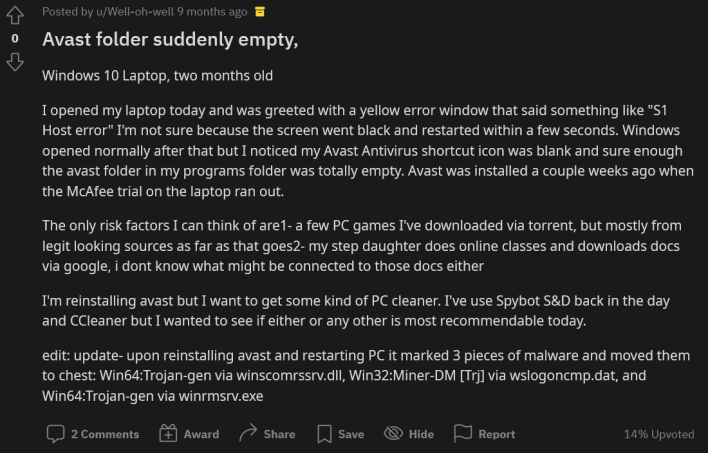The height and width of the screenshot is (453, 708).
Task: Click the curved arrow Share icon
Action: (x=248, y=433)
